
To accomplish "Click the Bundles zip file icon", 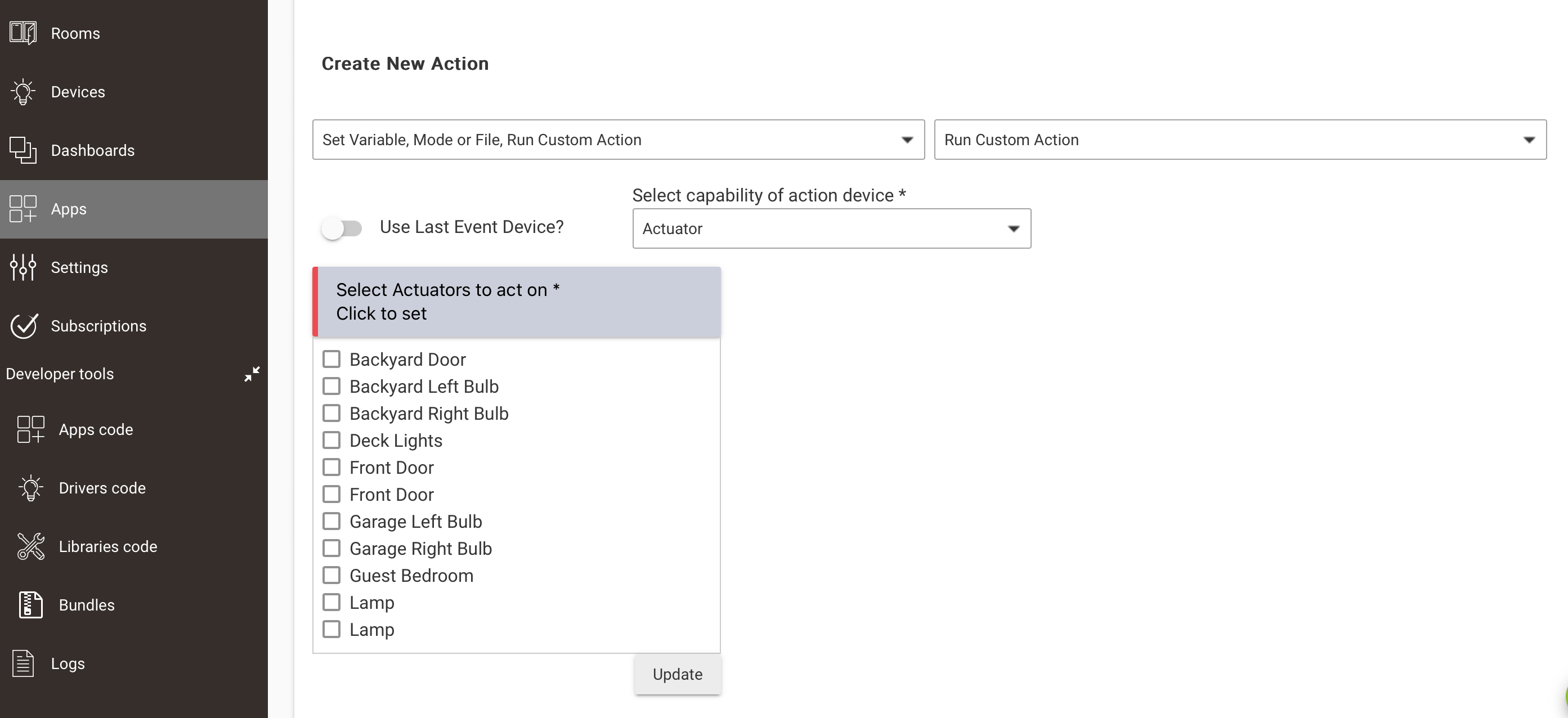I will pyautogui.click(x=30, y=604).
